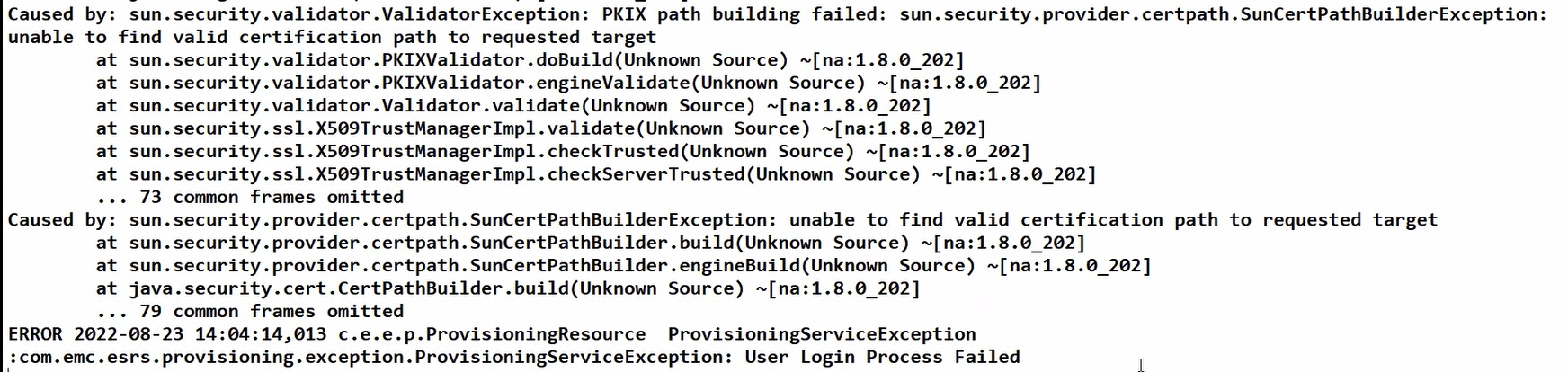The image size is (1568, 372).
Task: Click the 'User Login Process Failed' message
Action: 882,358
